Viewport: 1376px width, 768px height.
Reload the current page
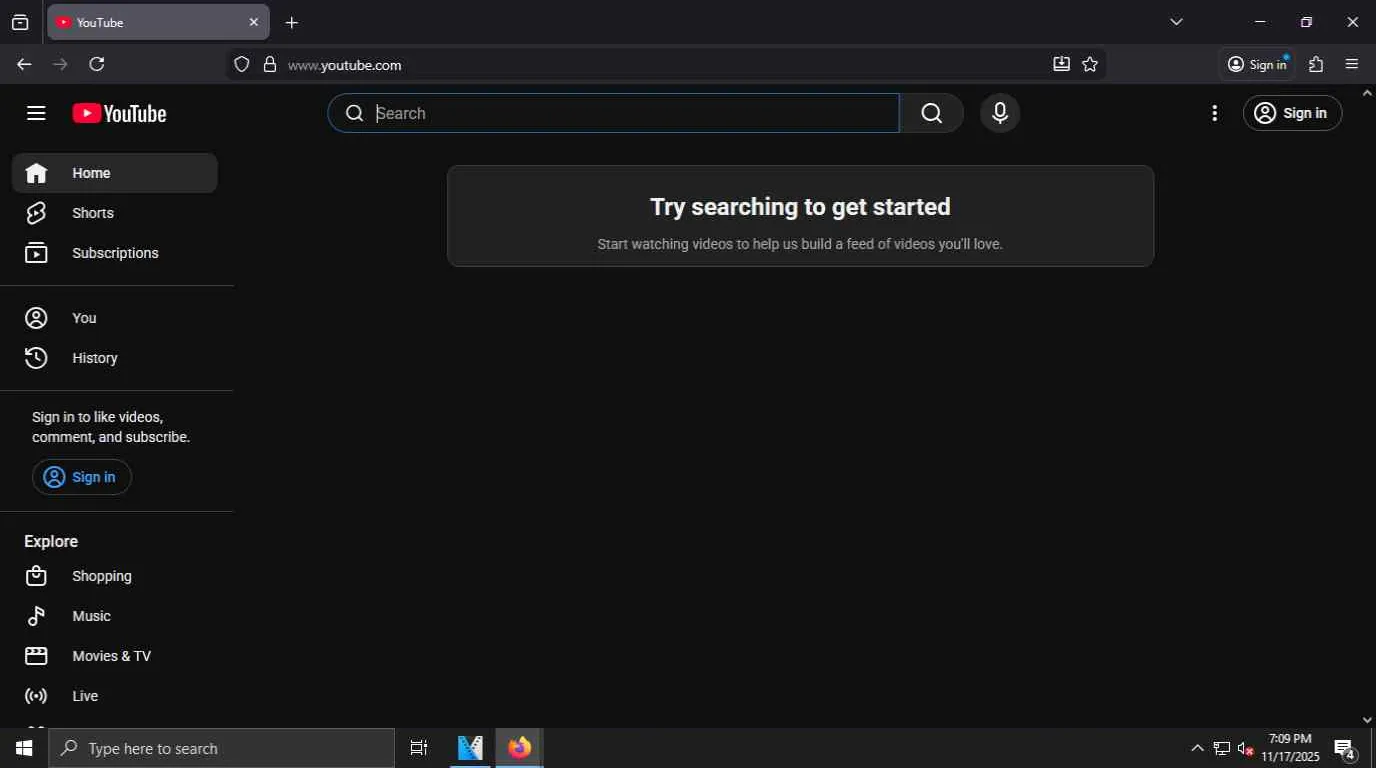coord(97,64)
